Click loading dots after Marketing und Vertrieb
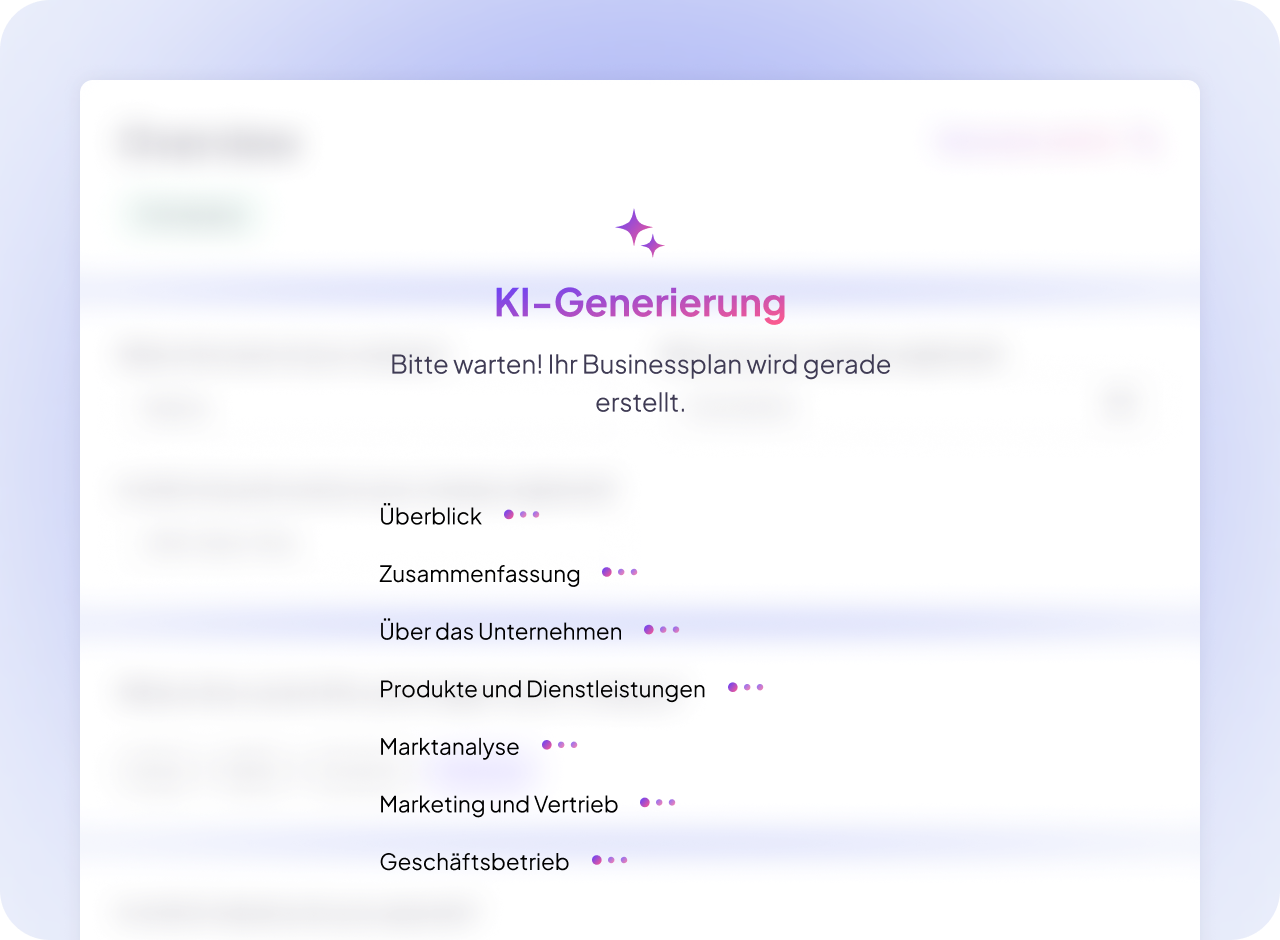Viewport: 1280px width, 940px height. 658,802
